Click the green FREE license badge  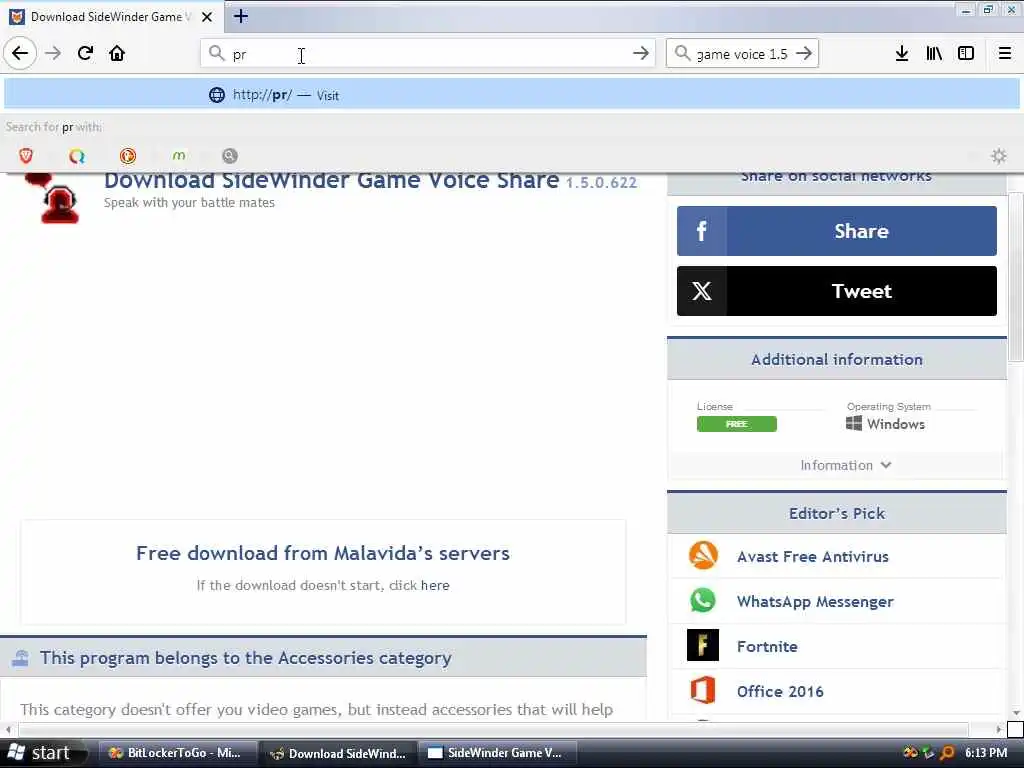click(x=737, y=424)
